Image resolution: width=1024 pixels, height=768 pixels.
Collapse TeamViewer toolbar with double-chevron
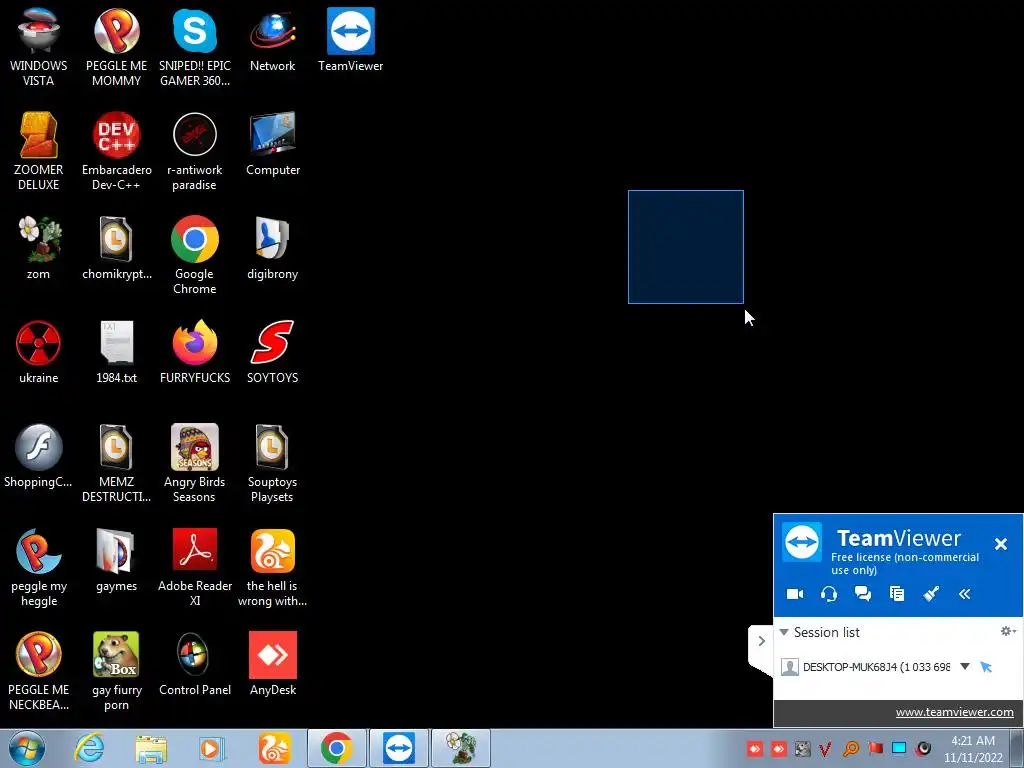click(x=965, y=594)
